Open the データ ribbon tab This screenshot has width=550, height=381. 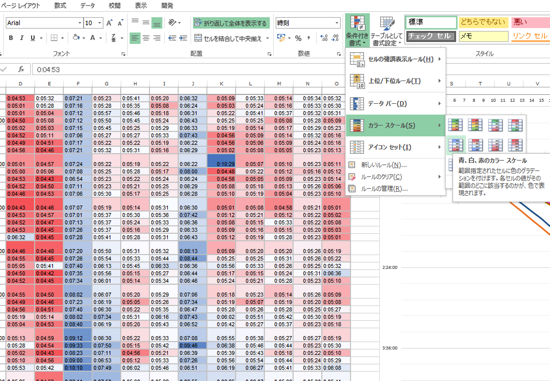tap(87, 6)
